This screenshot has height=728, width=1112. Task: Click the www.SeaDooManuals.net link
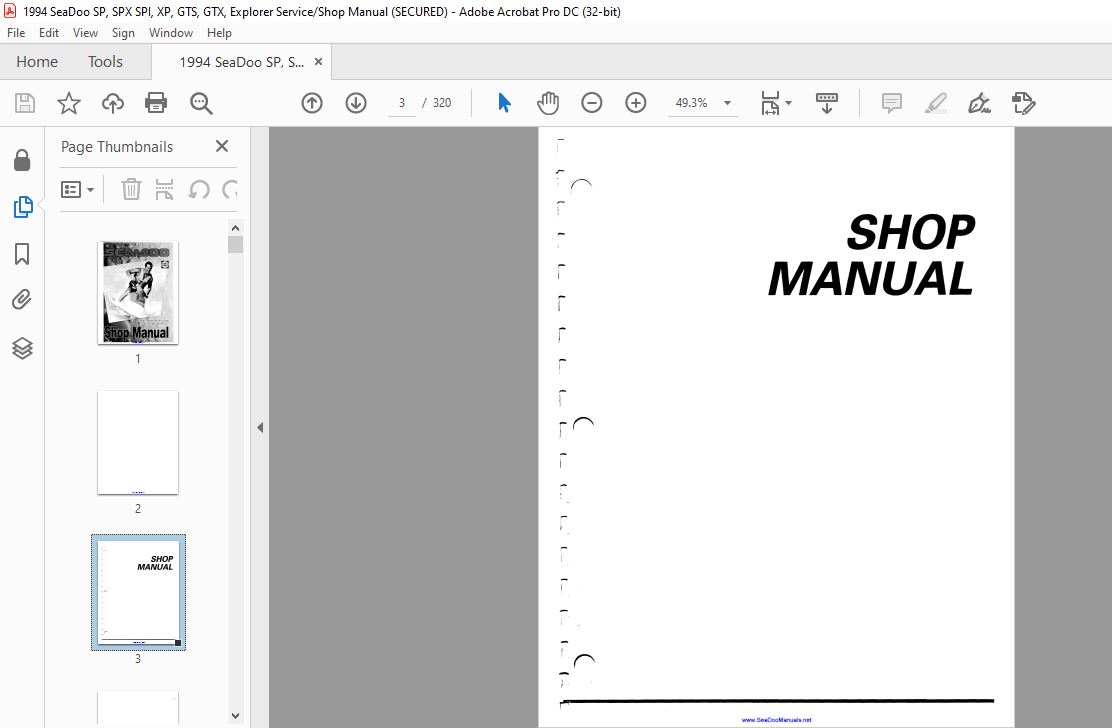tap(777, 719)
